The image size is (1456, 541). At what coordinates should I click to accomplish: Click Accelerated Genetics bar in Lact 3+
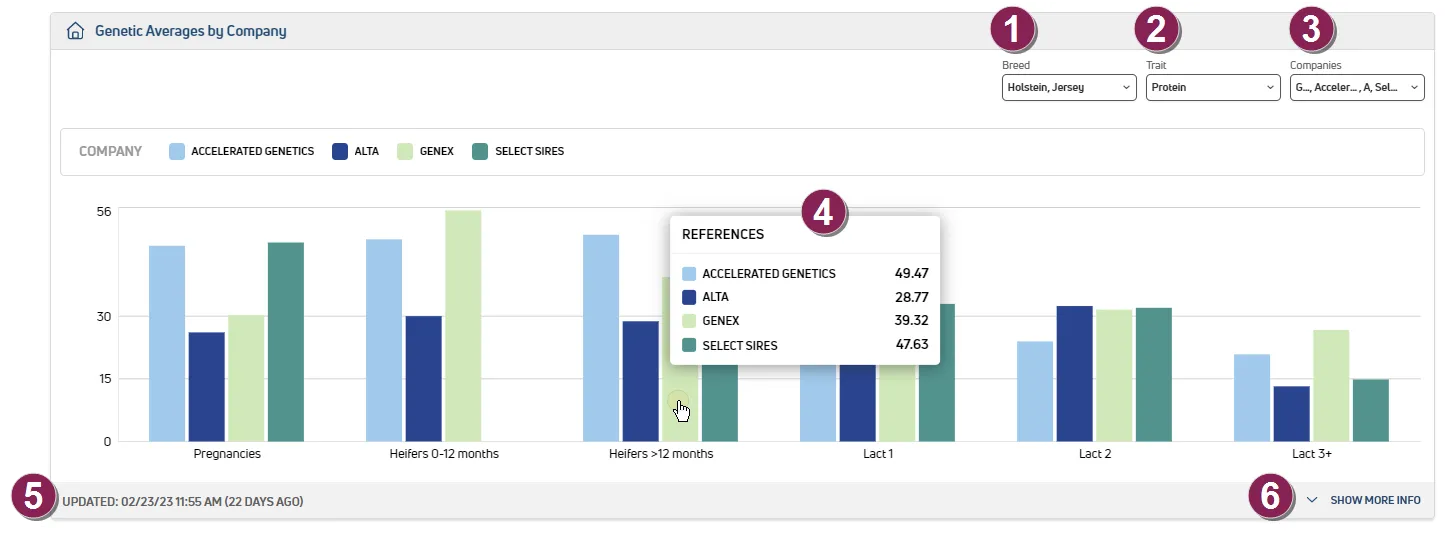(1252, 397)
